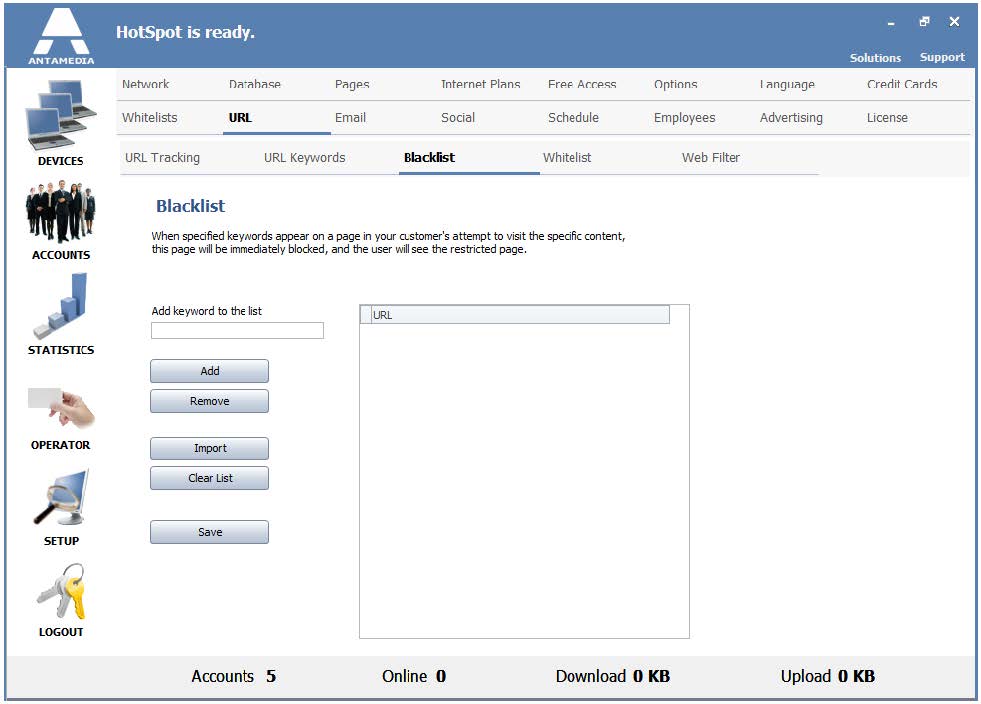981x704 pixels.
Task: Open the License tab
Action: [887, 118]
